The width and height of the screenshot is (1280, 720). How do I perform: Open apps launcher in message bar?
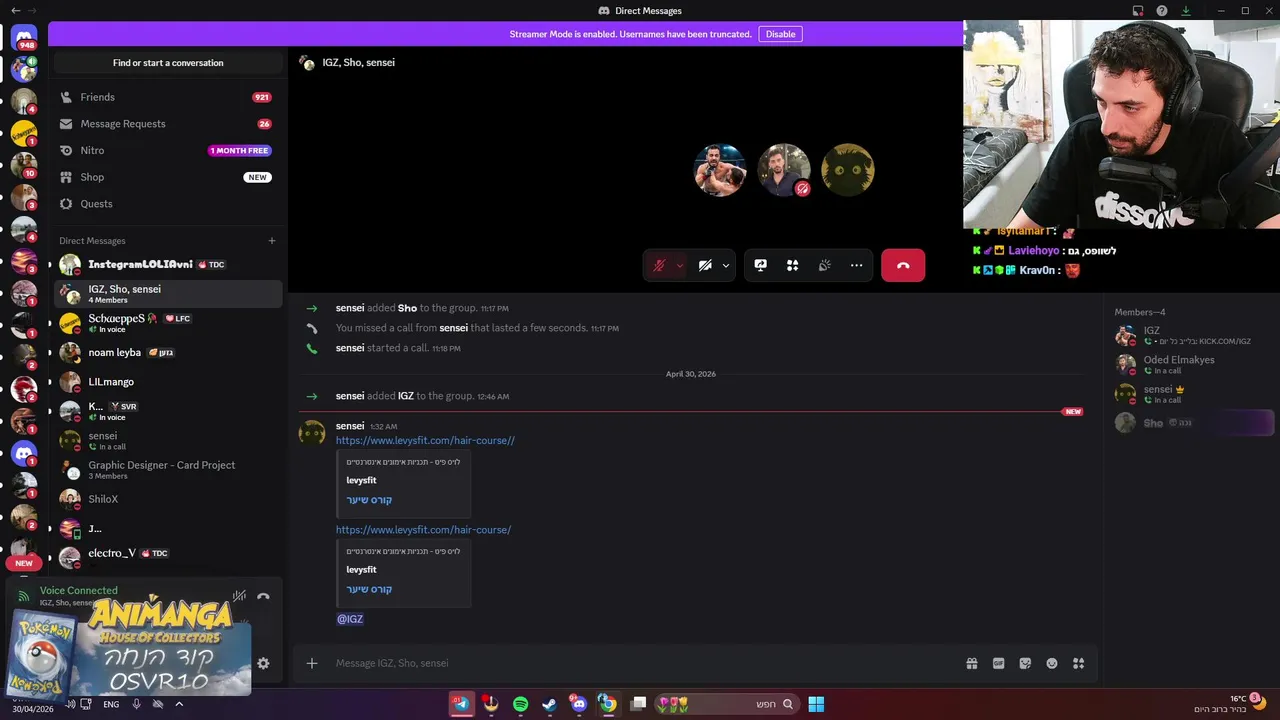coord(1078,663)
